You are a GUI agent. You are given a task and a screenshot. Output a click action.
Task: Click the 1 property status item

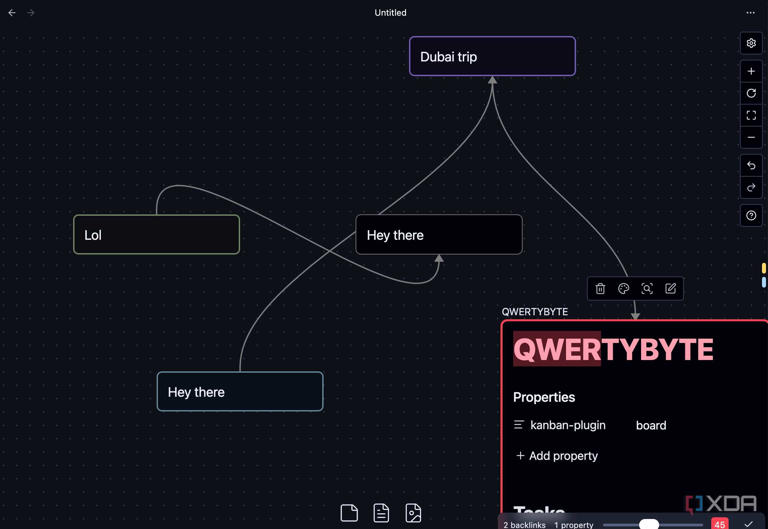[x=574, y=525]
